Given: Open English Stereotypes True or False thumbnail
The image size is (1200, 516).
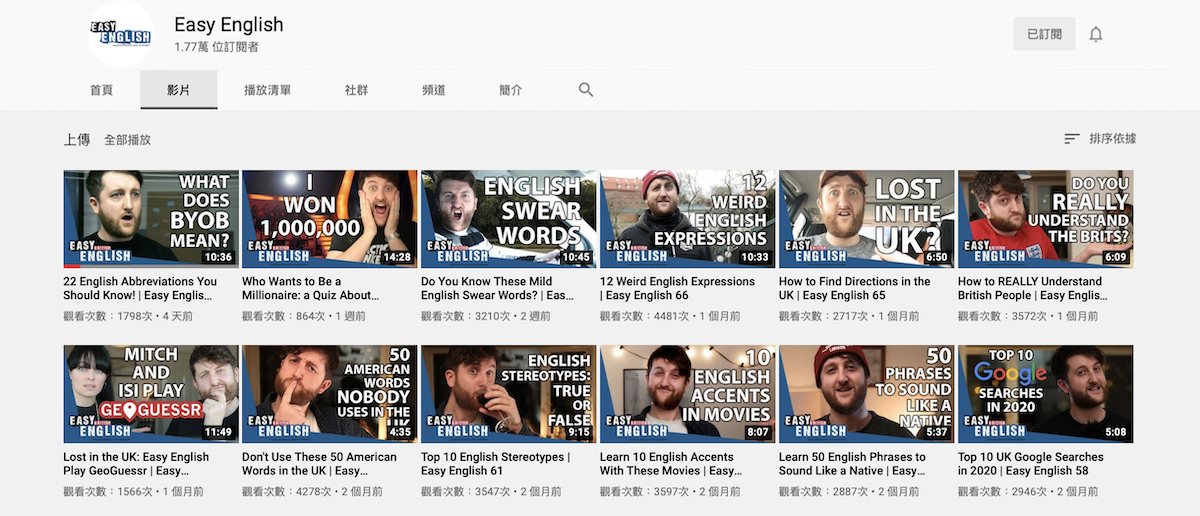Looking at the screenshot, I should pyautogui.click(x=509, y=394).
